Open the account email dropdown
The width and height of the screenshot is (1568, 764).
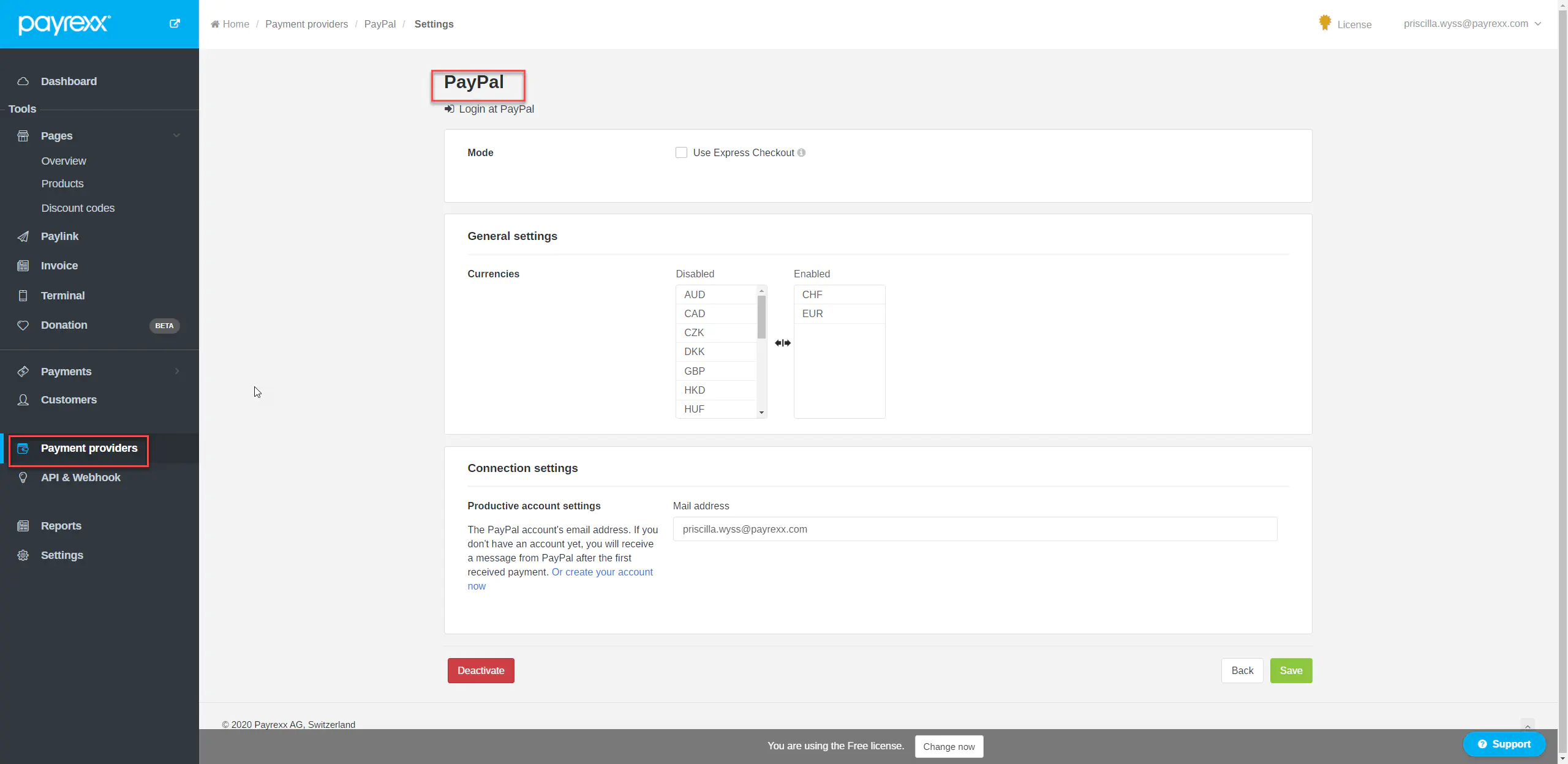(1471, 24)
